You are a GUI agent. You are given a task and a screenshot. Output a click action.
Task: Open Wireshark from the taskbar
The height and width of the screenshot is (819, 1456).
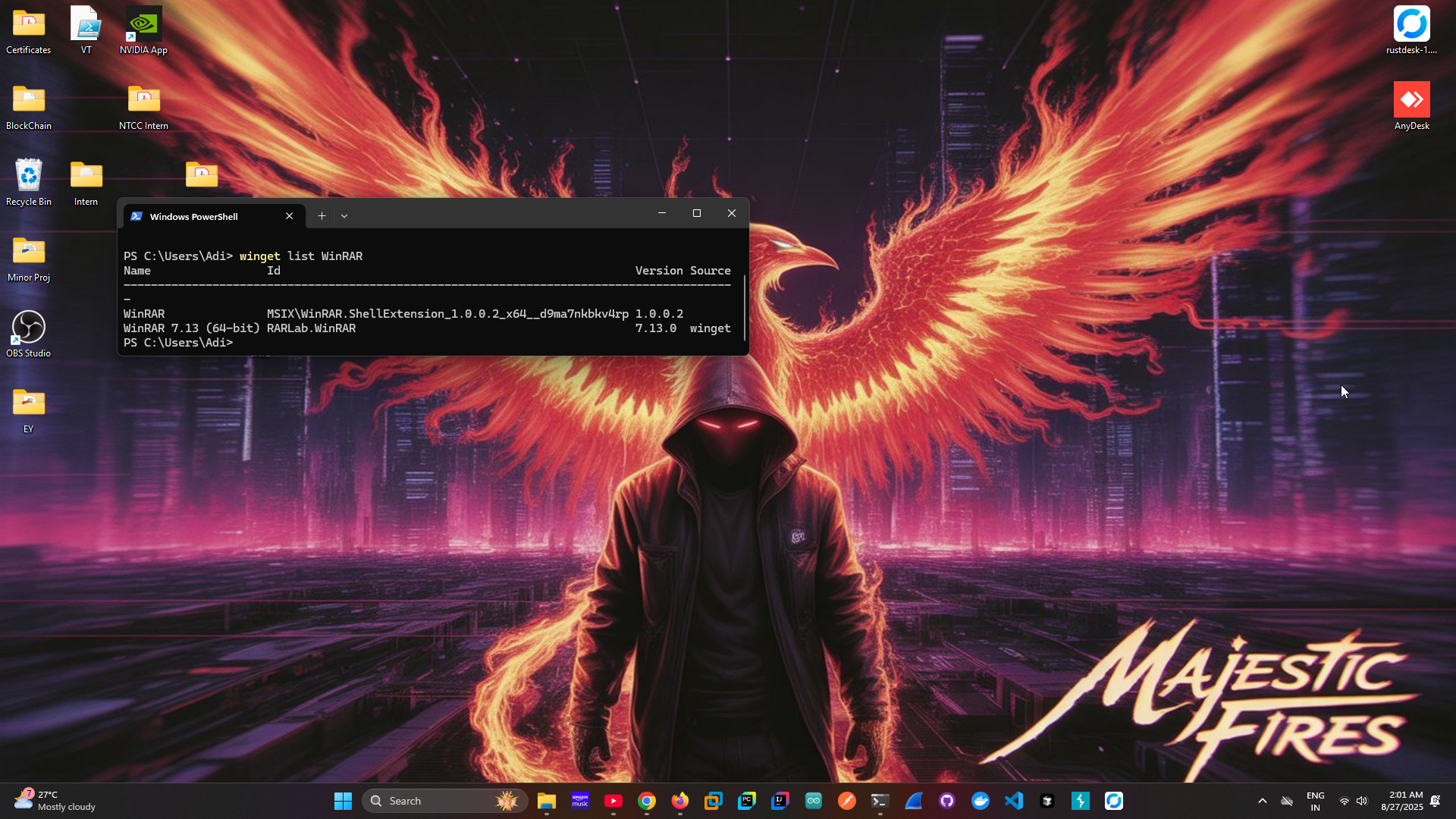(914, 801)
